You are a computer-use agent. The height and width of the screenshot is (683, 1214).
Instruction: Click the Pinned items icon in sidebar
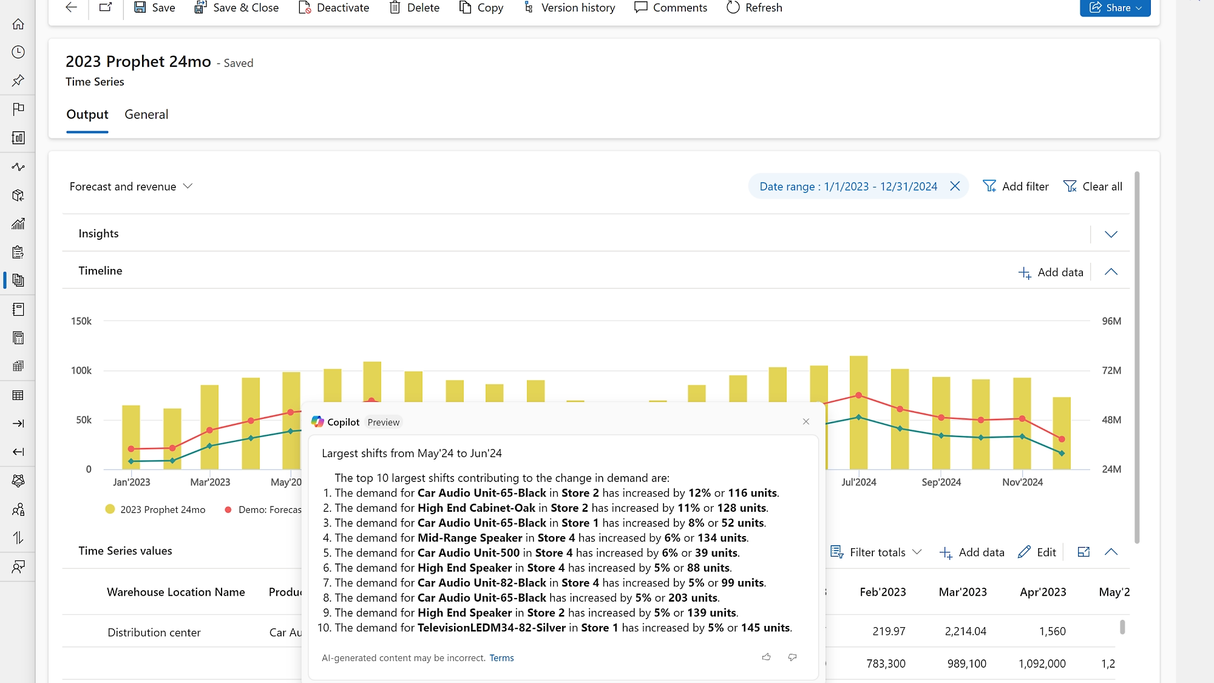(x=18, y=81)
